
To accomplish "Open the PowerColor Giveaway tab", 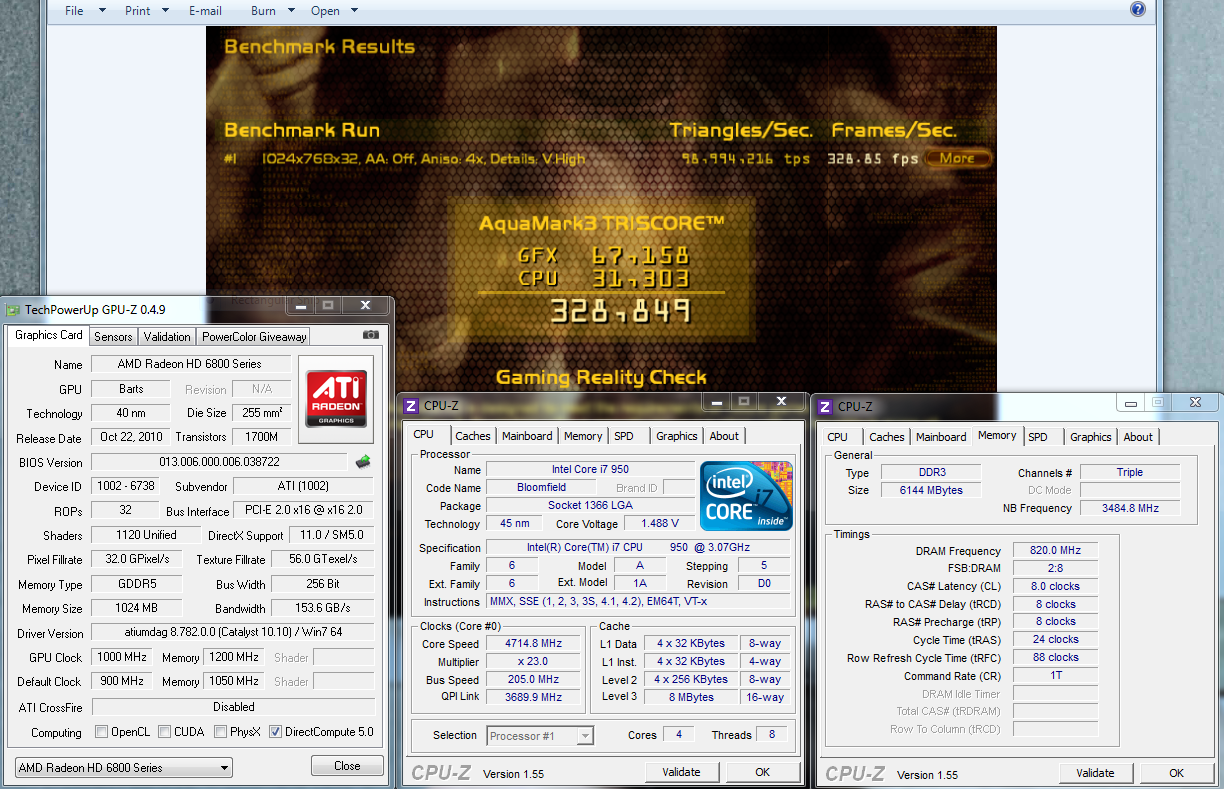I will click(254, 337).
